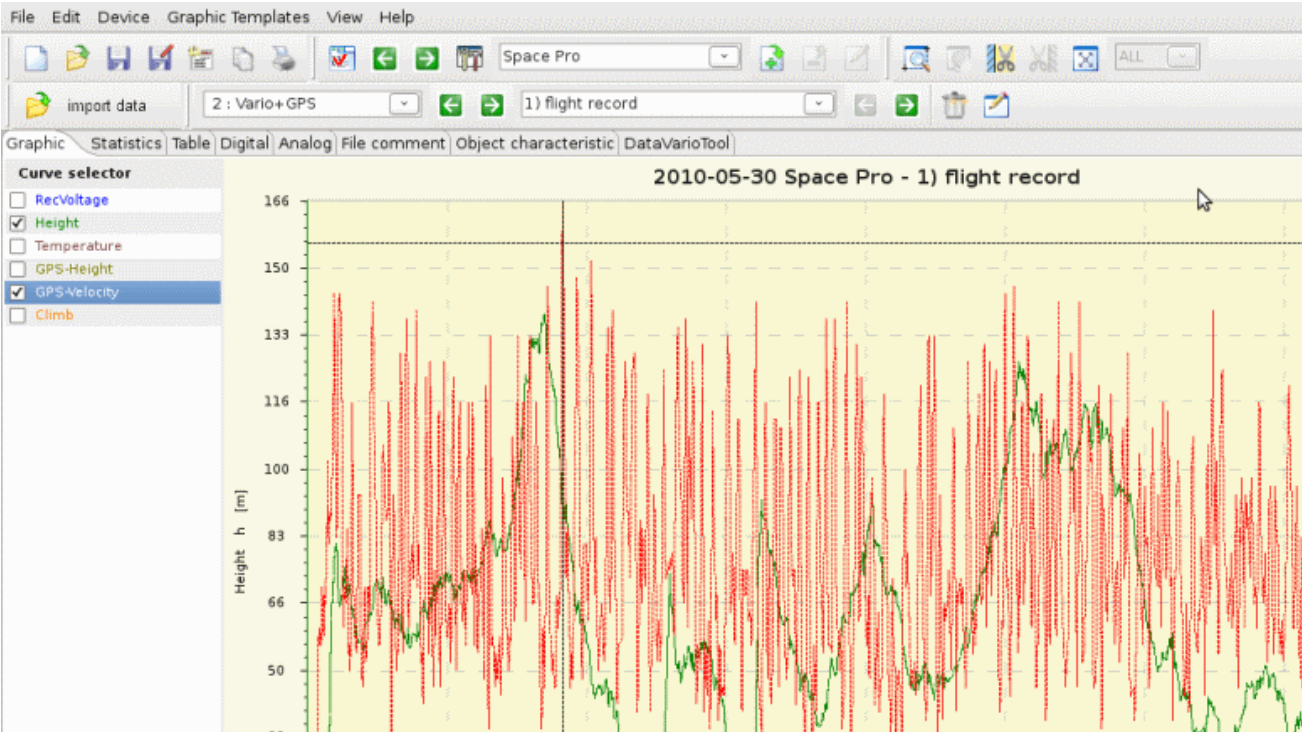The image size is (1302, 732).
Task: Activate the zoom graphics tool
Action: coord(915,58)
